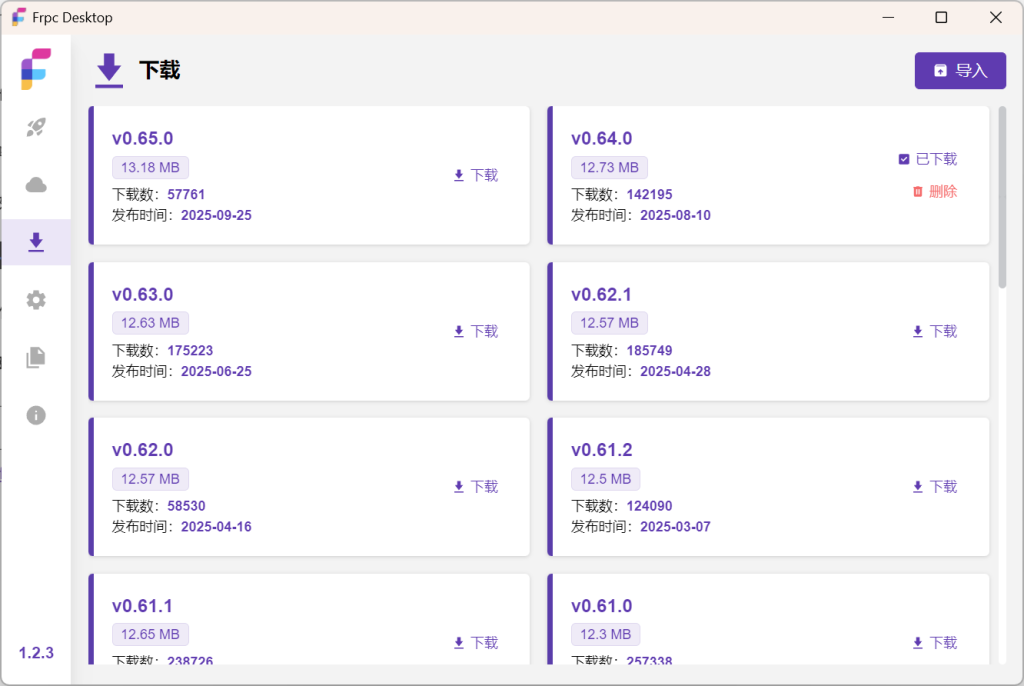Download version v0.63.0
Viewport: 1024px width, 686px height.
[x=475, y=331]
